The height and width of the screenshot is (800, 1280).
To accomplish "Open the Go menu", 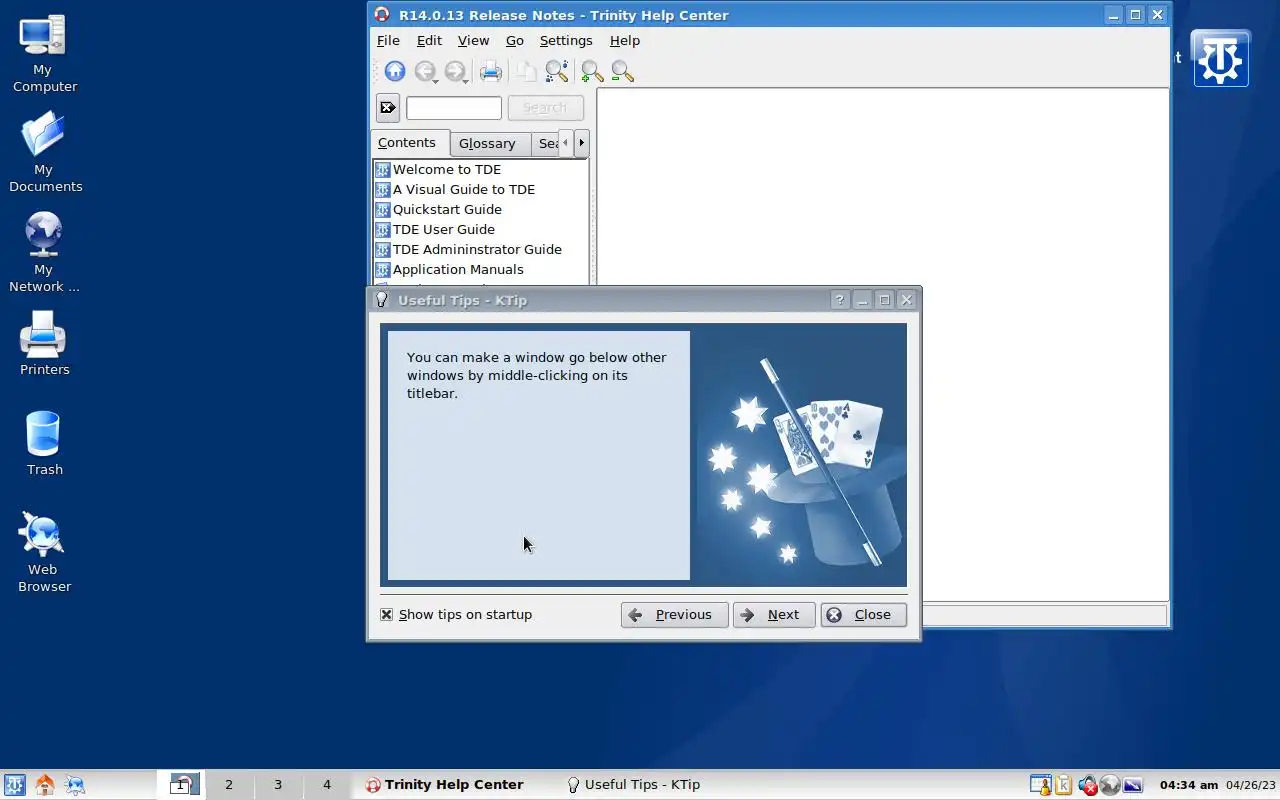I will [x=514, y=41].
